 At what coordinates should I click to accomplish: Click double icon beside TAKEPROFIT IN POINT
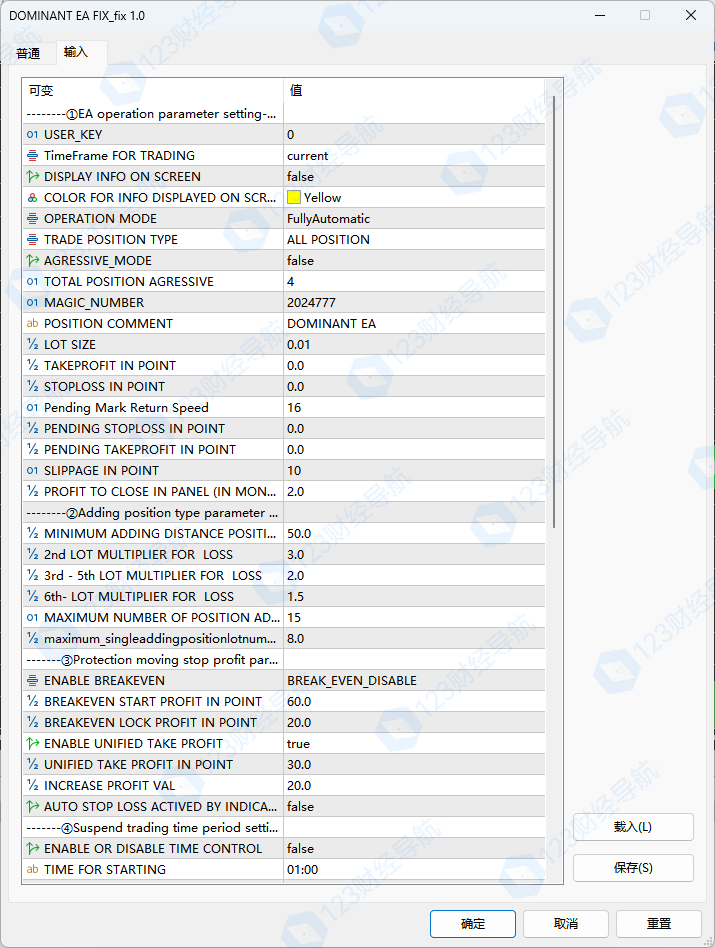click(33, 366)
